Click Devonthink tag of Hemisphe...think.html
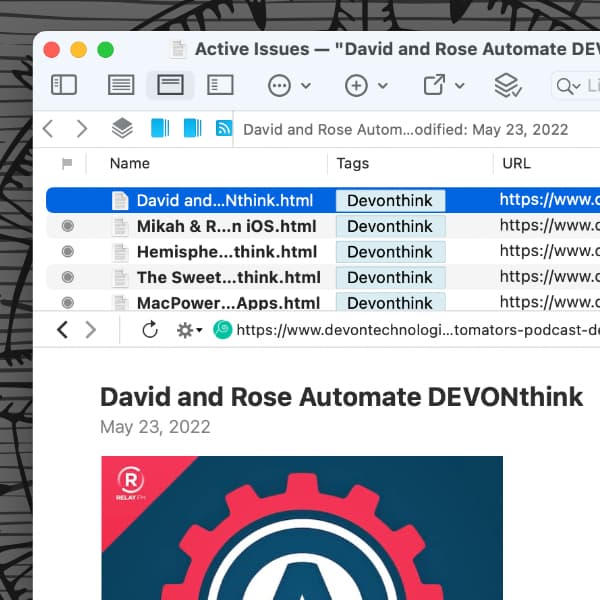 (x=390, y=252)
